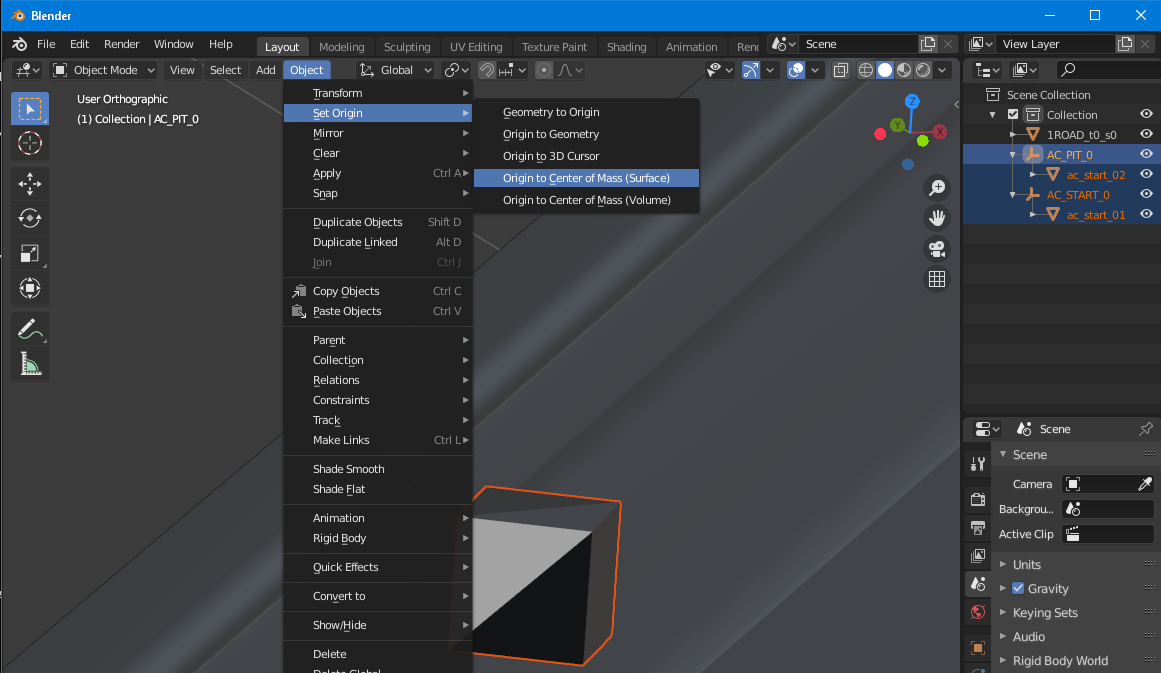
Task: Collapse AC_PIT_0 tree item
Action: pyautogui.click(x=1013, y=155)
